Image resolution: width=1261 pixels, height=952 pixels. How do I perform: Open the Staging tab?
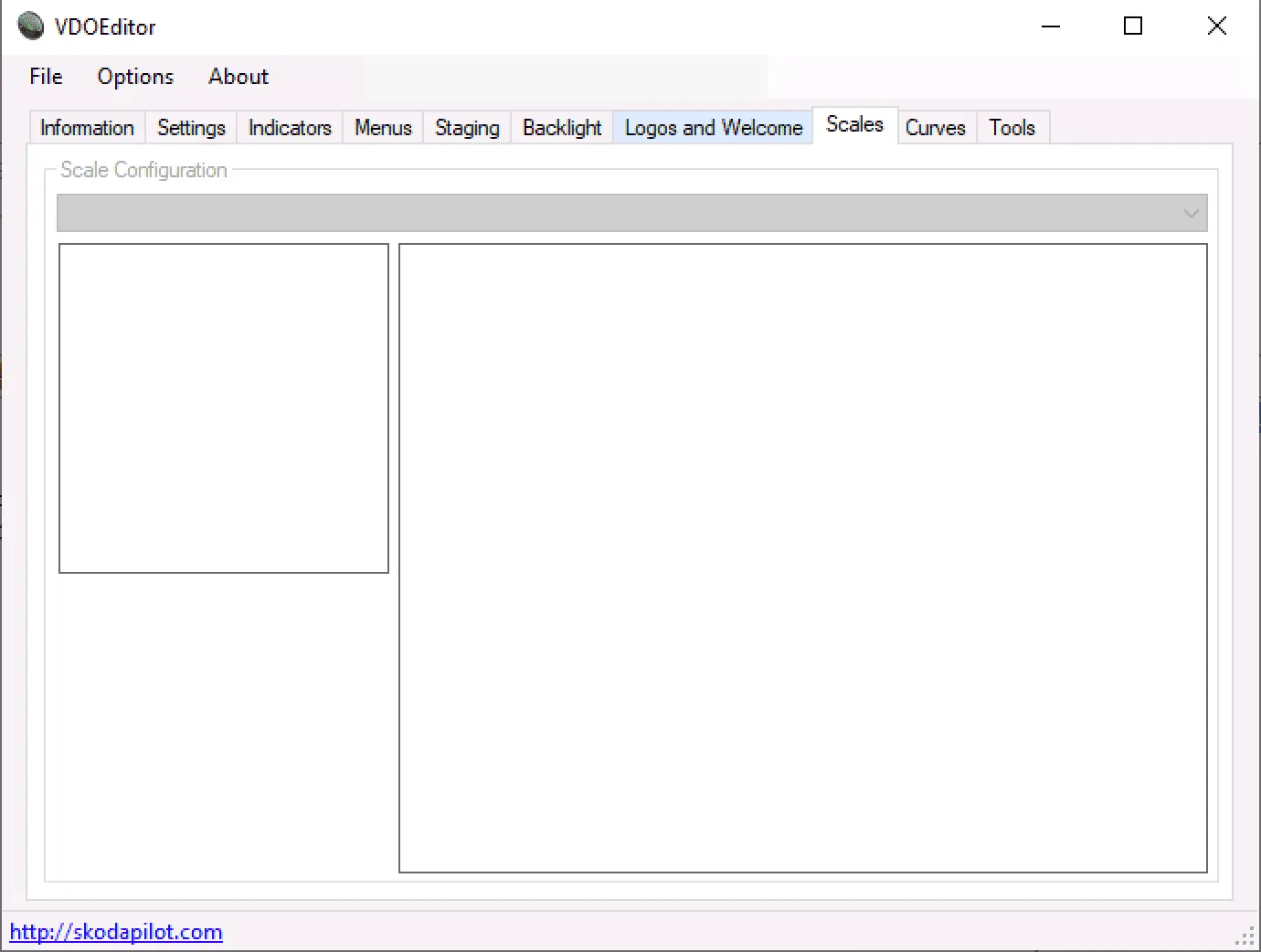pyautogui.click(x=467, y=128)
